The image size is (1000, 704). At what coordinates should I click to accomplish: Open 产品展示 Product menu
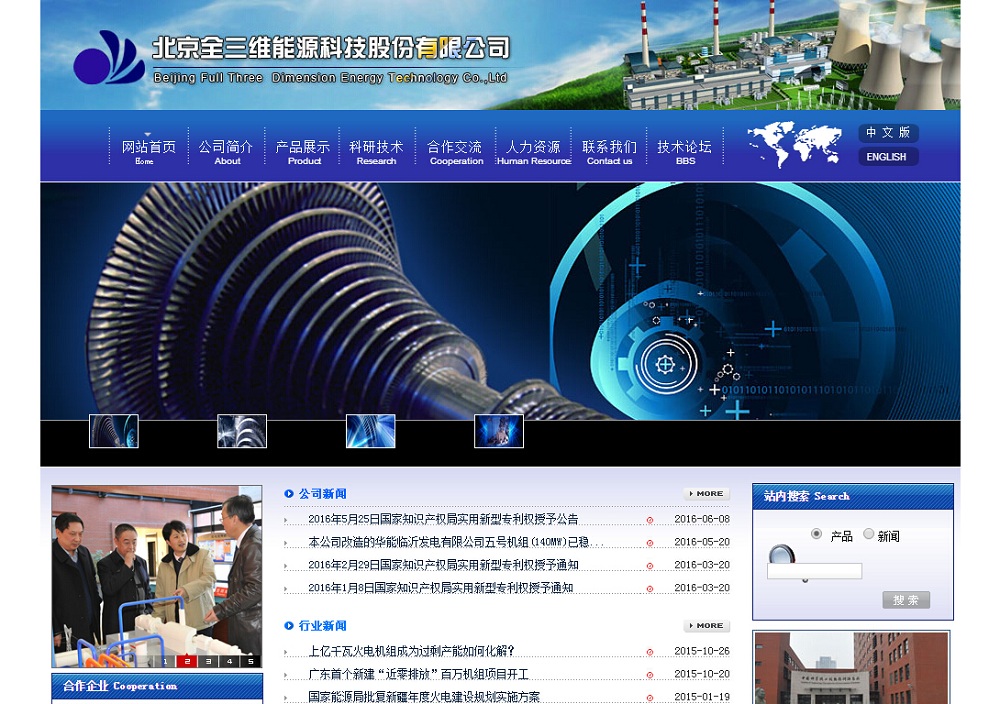click(x=302, y=152)
